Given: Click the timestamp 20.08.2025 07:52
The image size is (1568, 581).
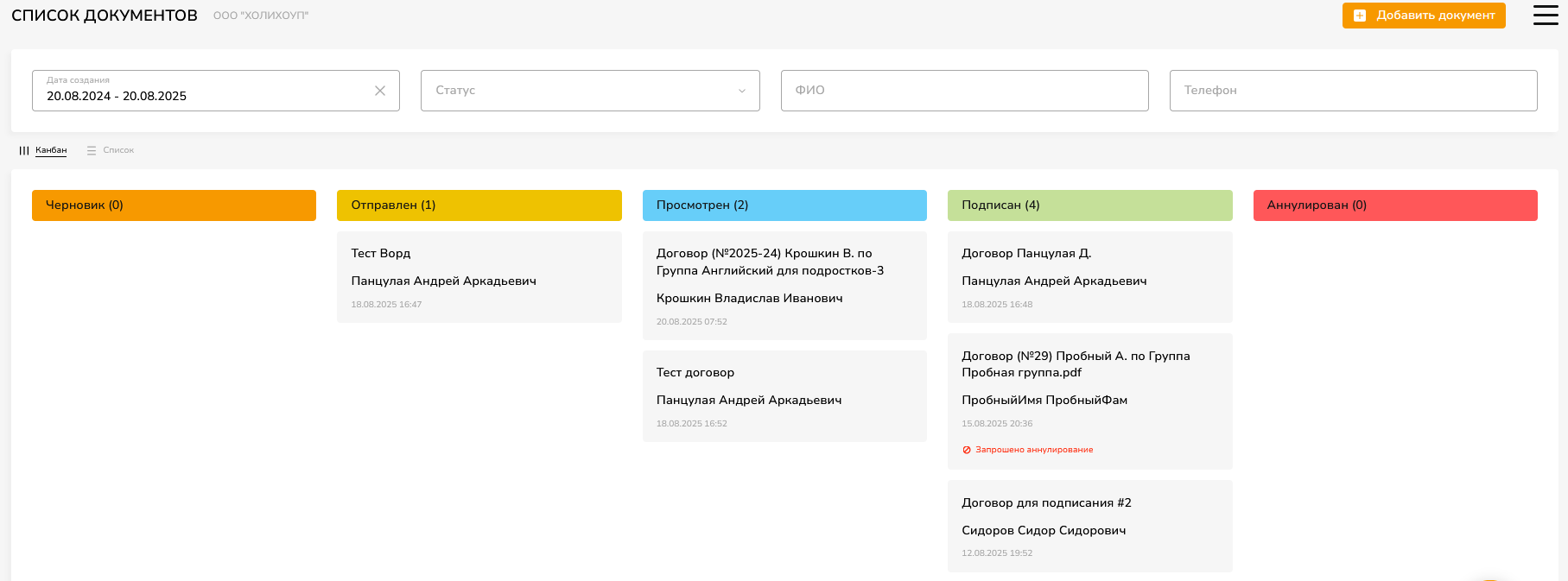Looking at the screenshot, I should [x=692, y=322].
